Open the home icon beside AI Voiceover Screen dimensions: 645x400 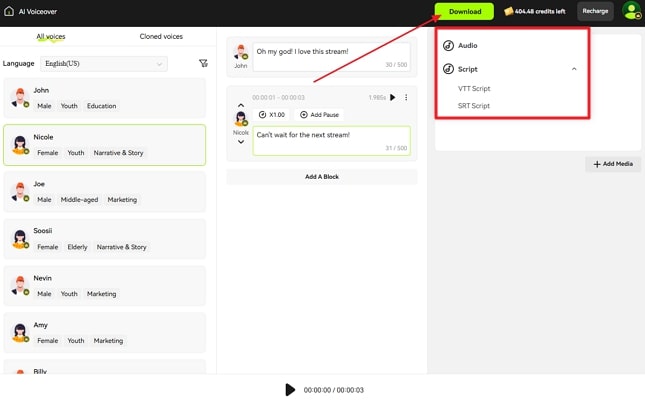point(9,11)
